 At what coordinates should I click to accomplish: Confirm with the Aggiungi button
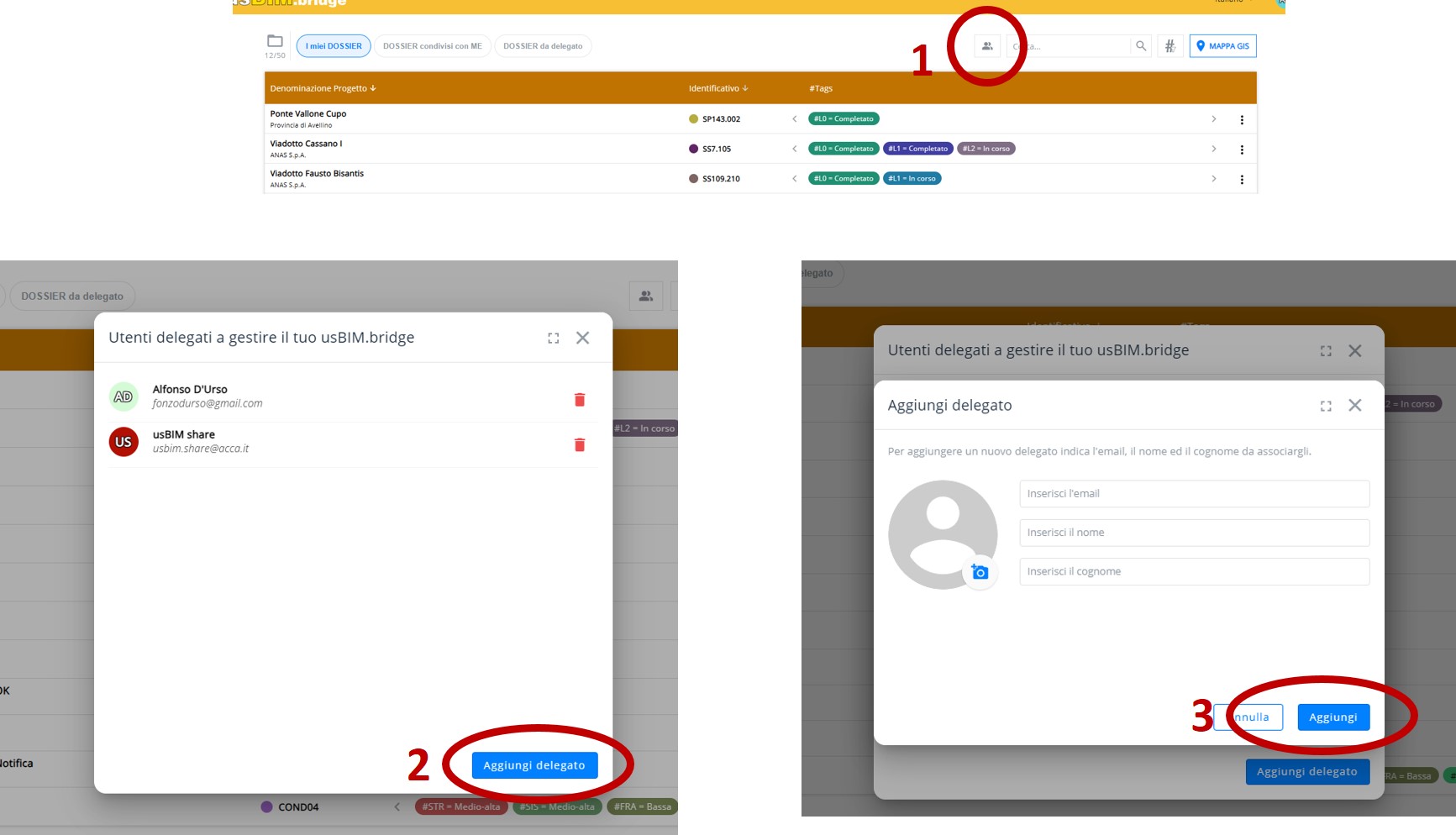coord(1333,717)
